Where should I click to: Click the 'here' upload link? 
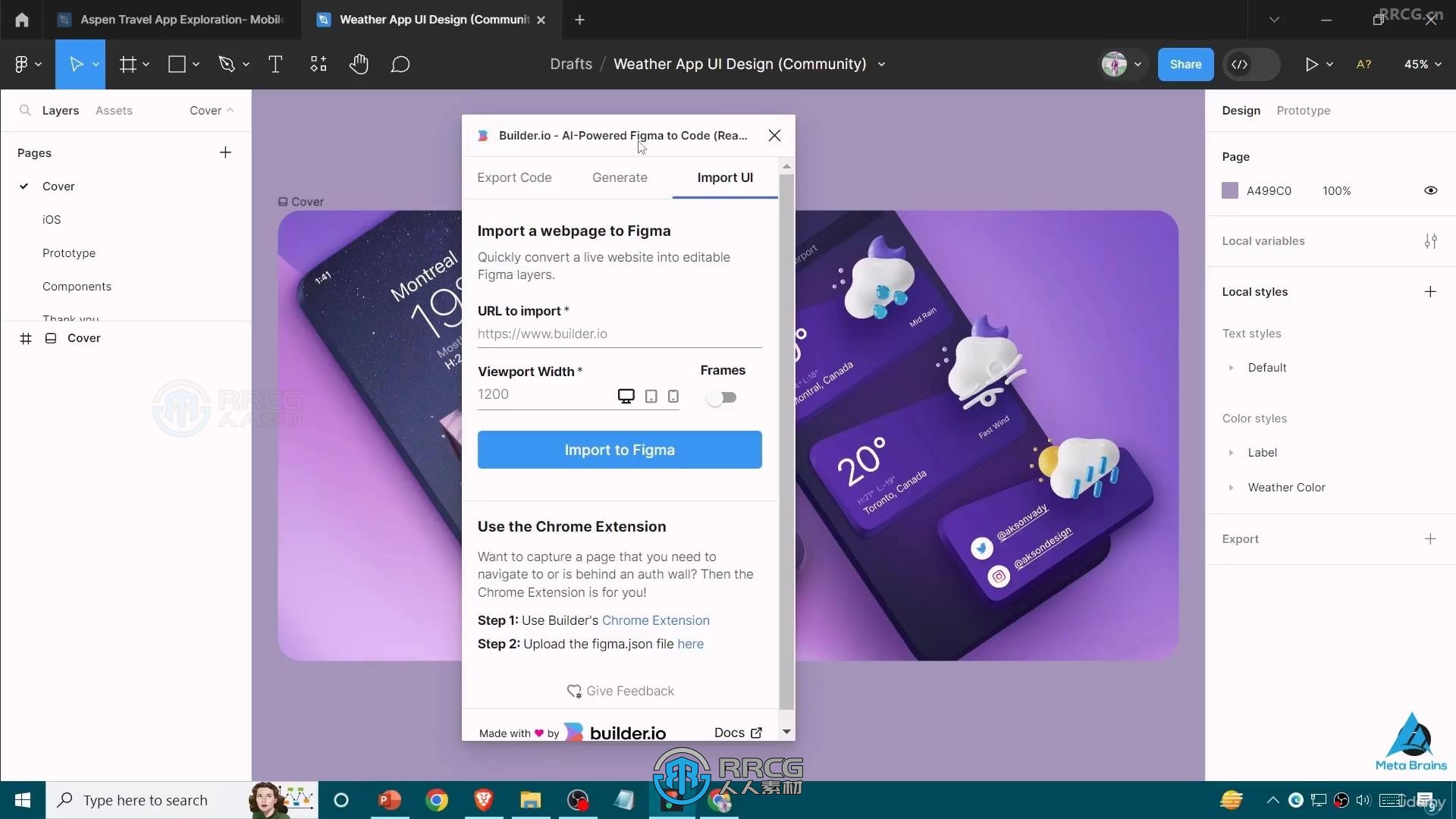pyautogui.click(x=690, y=644)
